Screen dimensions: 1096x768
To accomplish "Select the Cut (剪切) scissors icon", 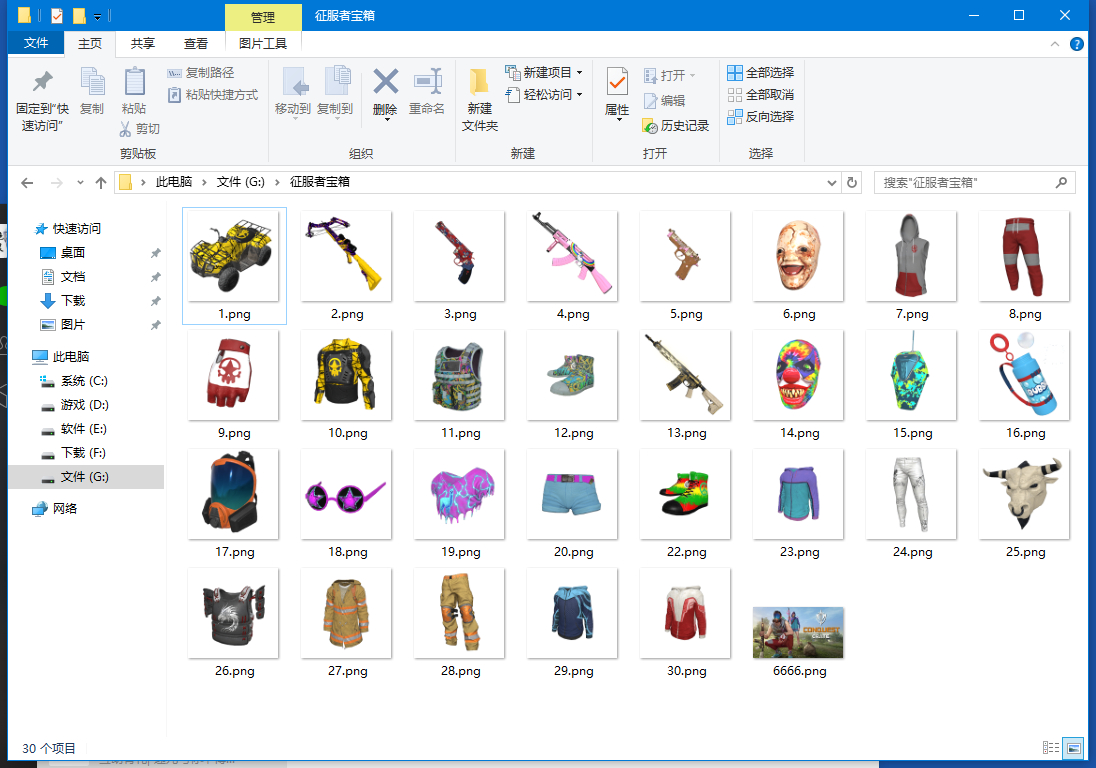I will (x=125, y=129).
